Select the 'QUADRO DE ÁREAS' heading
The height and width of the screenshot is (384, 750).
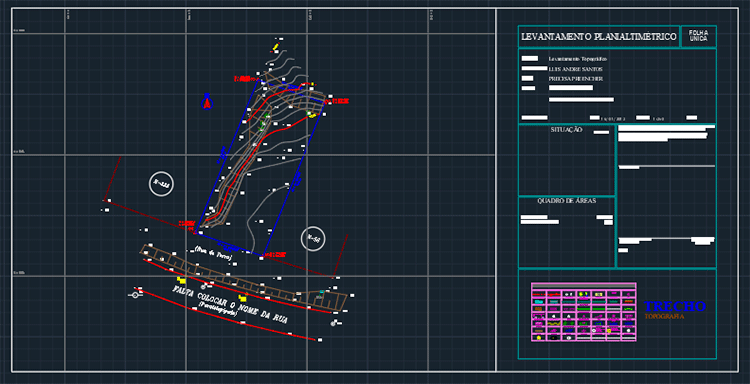566,201
